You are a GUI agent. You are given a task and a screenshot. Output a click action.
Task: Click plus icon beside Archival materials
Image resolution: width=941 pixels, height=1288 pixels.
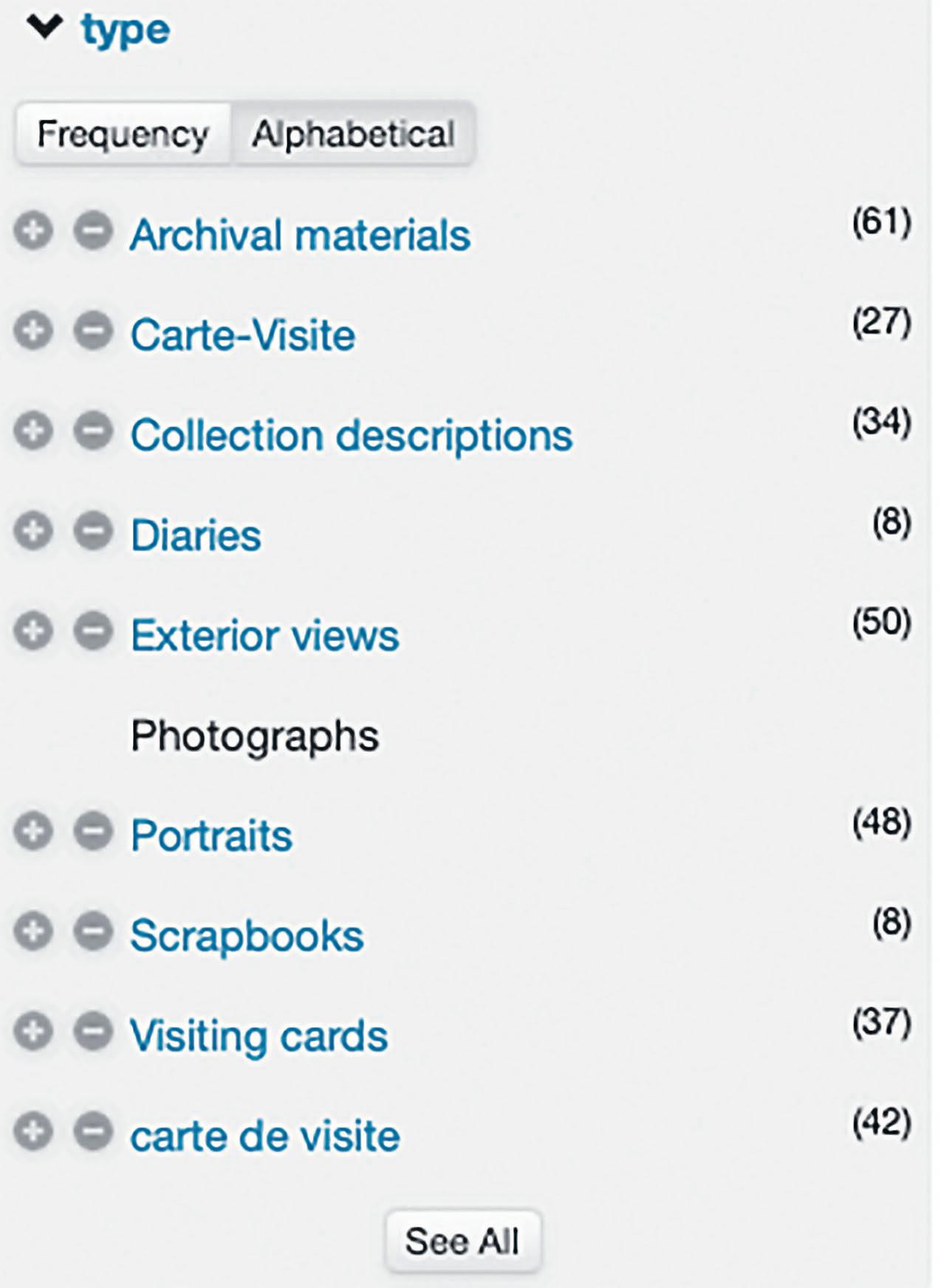click(33, 231)
